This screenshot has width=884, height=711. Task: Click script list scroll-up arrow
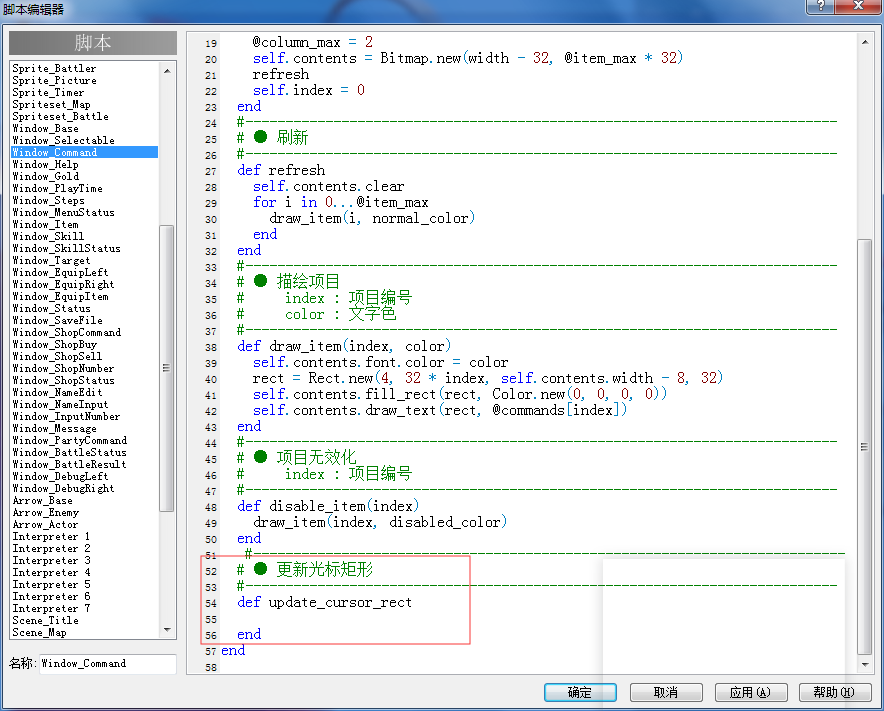(x=167, y=71)
